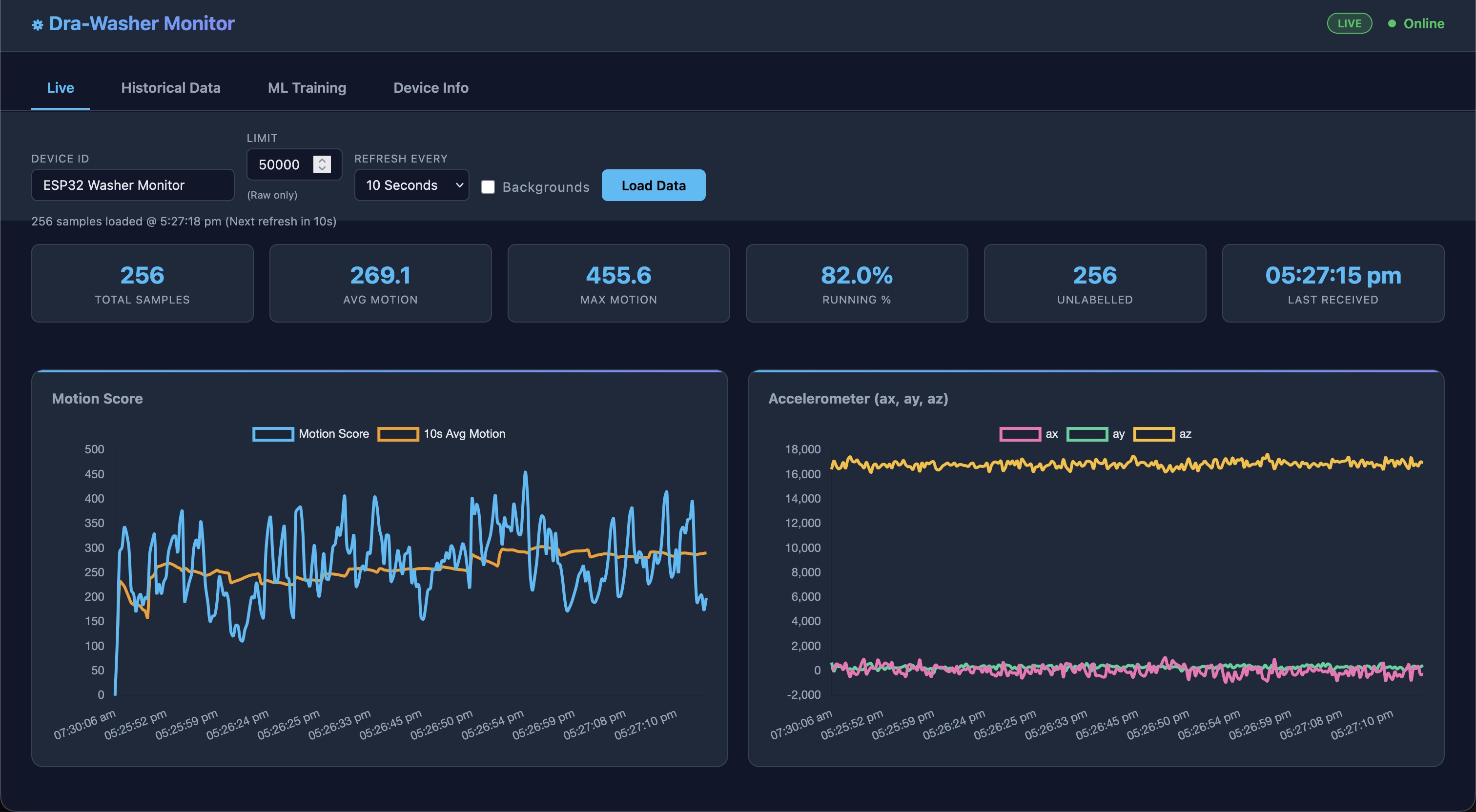Go to the Device Info tab

[430, 88]
